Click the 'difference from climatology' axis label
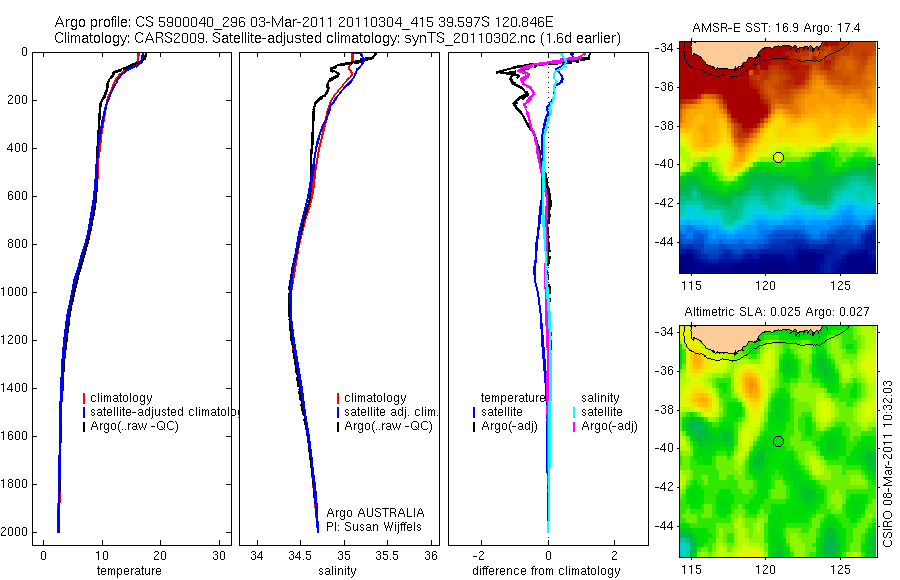 point(546,571)
